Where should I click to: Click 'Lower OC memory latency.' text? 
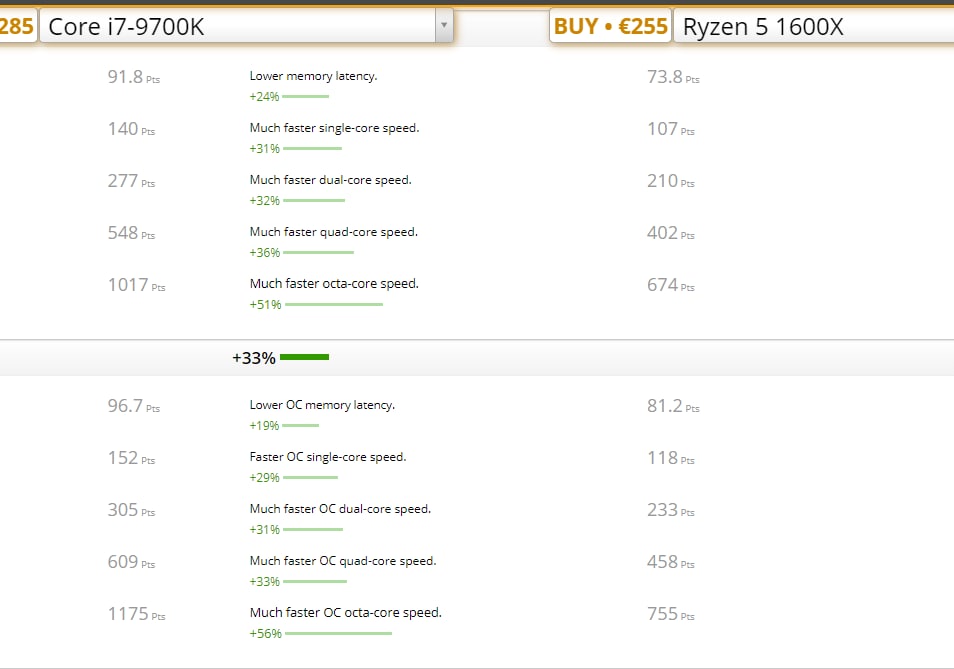point(322,405)
